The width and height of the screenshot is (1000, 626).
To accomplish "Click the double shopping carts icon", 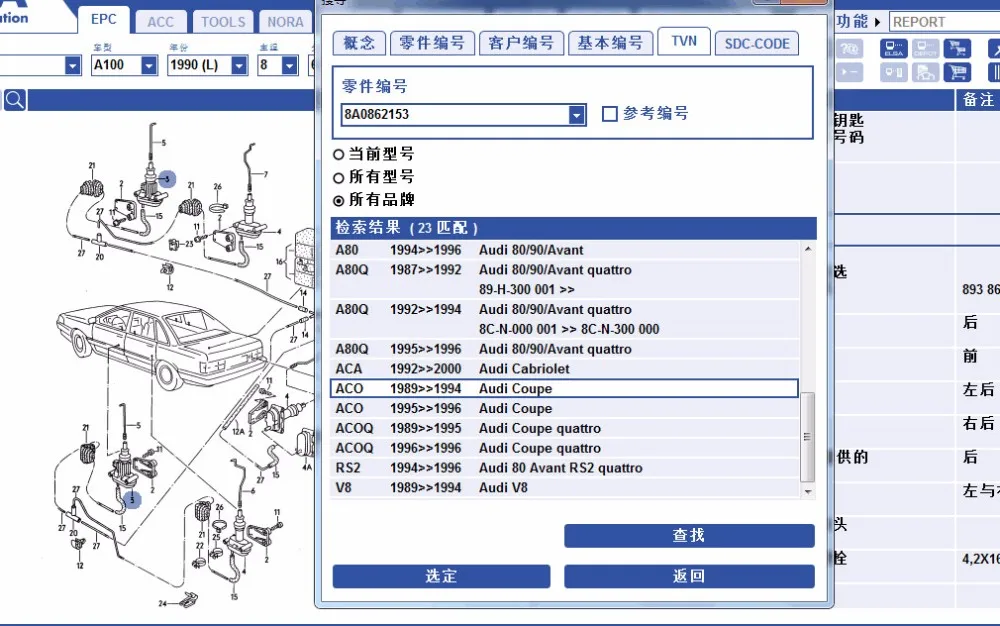I will (x=957, y=48).
